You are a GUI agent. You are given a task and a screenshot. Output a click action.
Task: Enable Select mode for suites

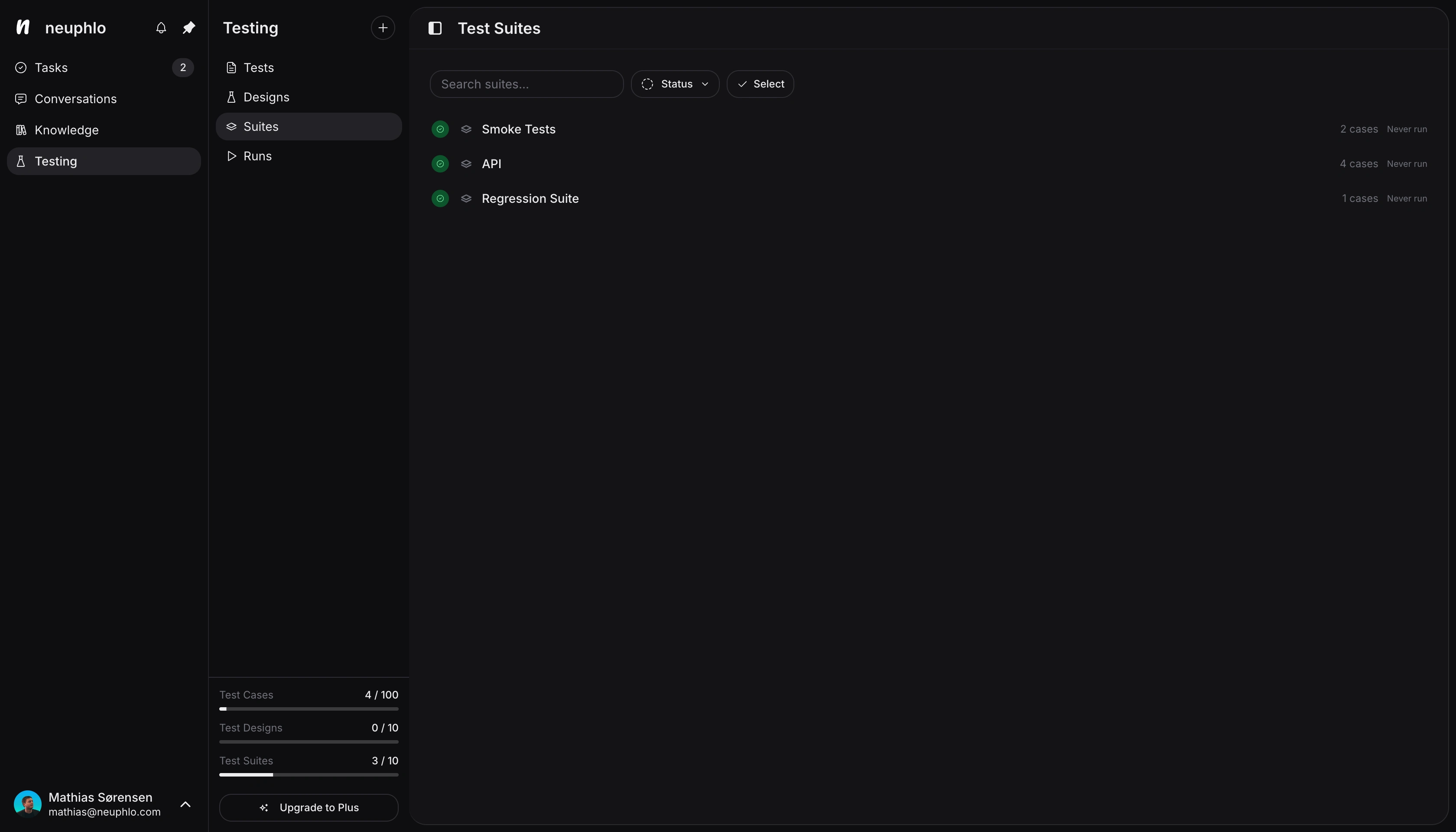pyautogui.click(x=760, y=84)
